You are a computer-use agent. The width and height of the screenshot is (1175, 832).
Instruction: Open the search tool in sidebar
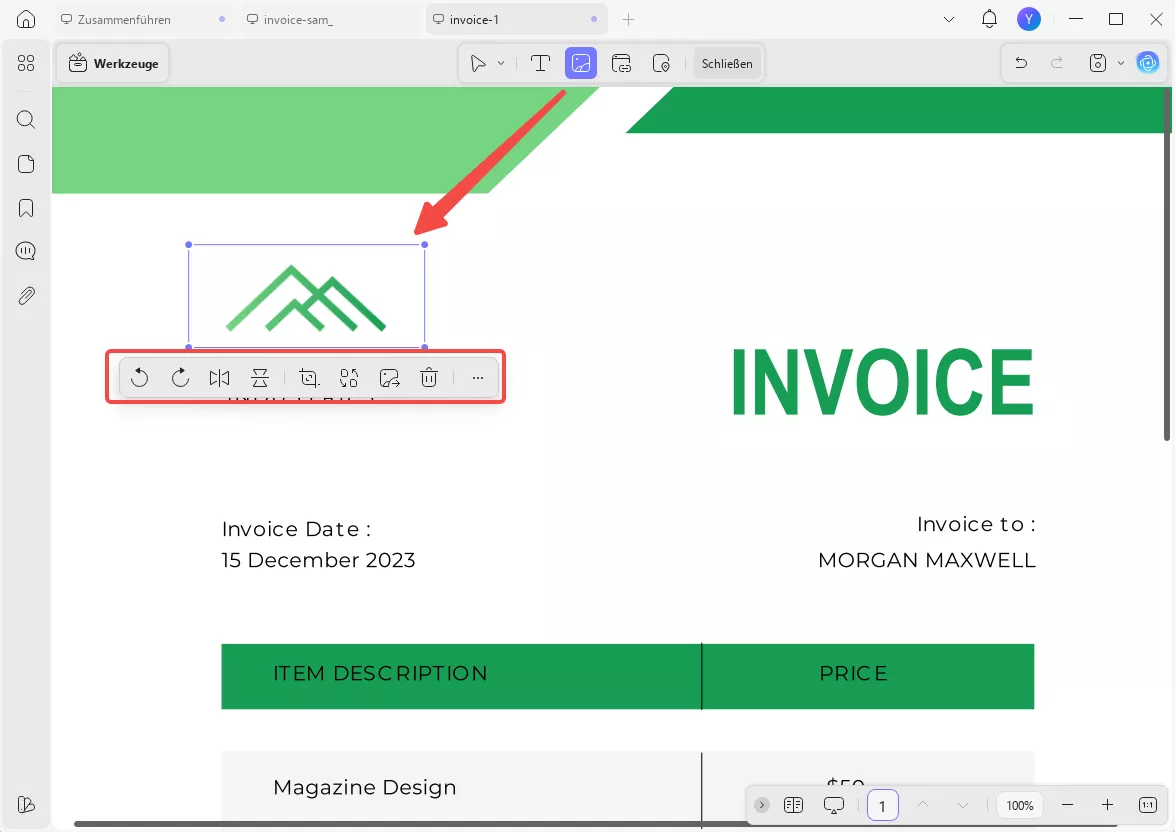coord(25,120)
